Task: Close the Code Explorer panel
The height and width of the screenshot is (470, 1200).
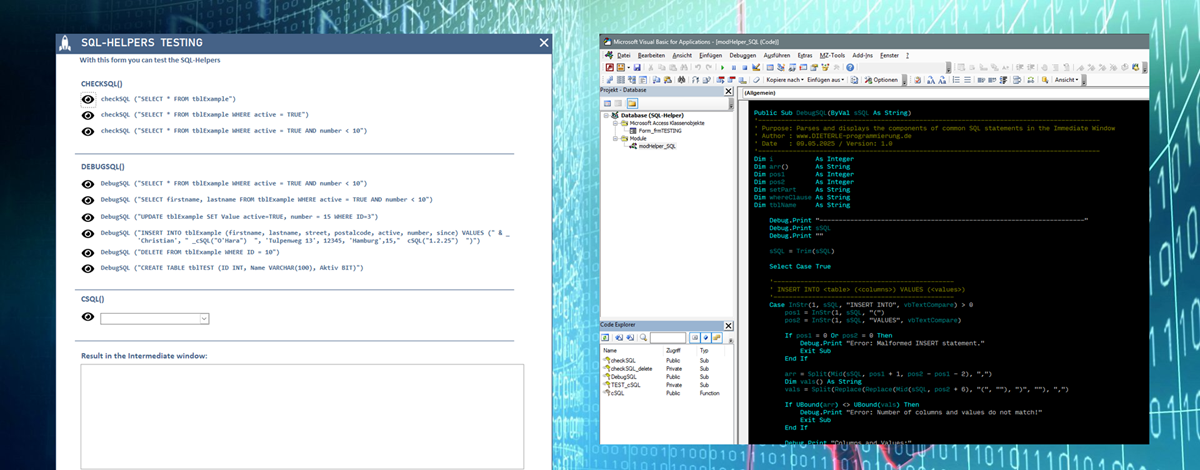Action: click(x=727, y=325)
